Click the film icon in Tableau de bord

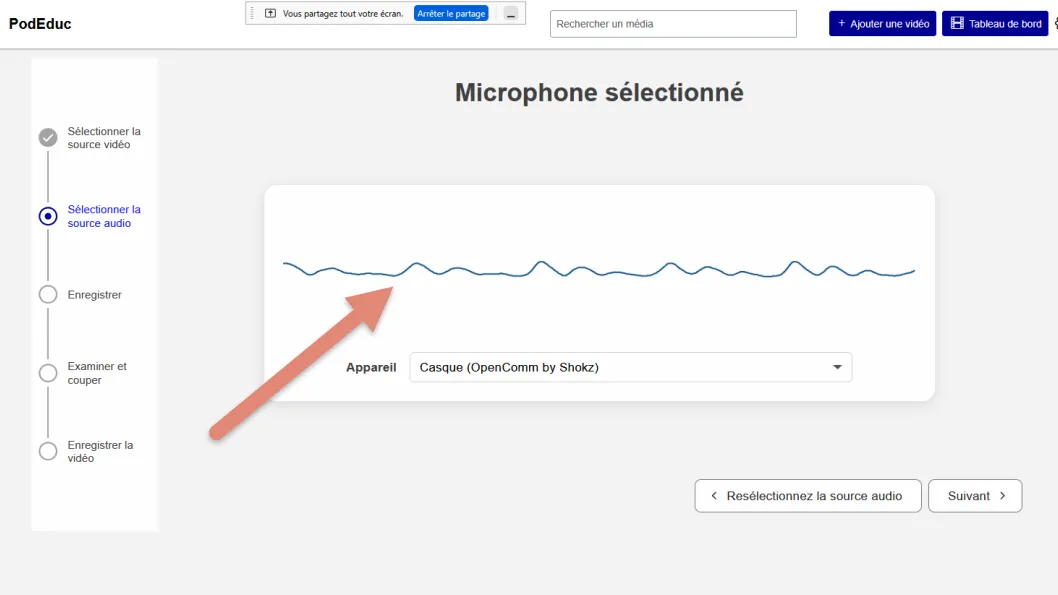click(x=957, y=23)
